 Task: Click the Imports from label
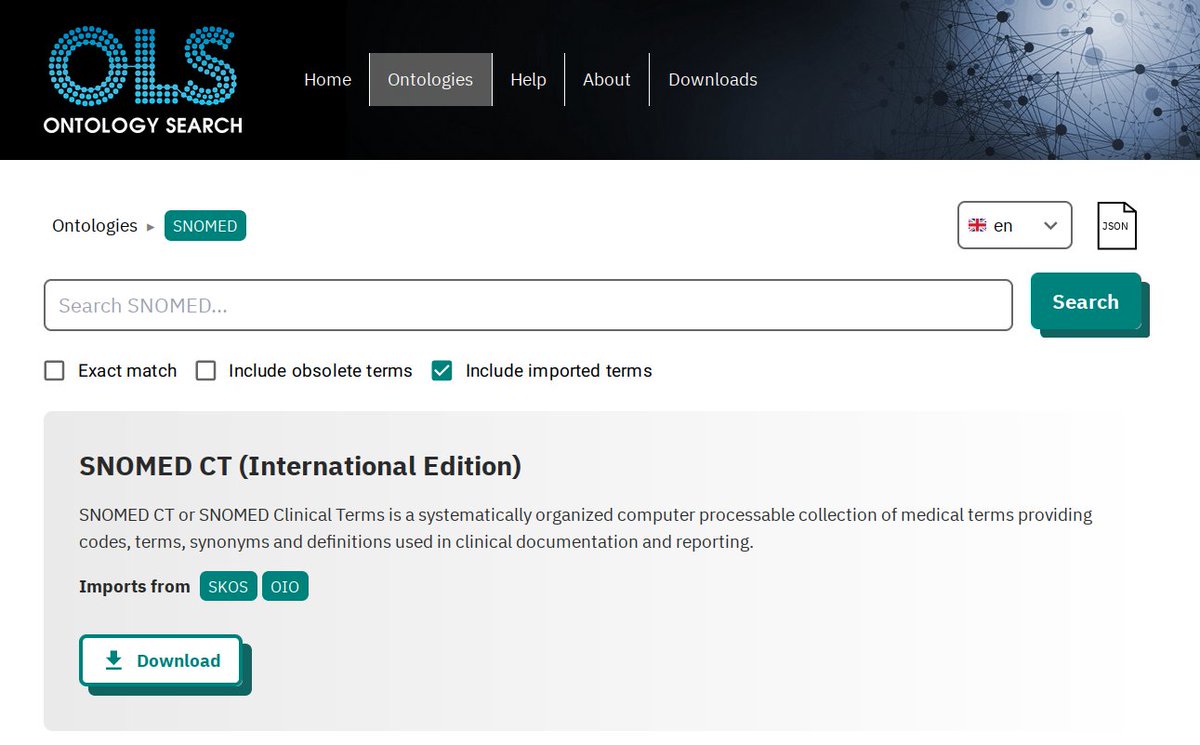tap(134, 587)
